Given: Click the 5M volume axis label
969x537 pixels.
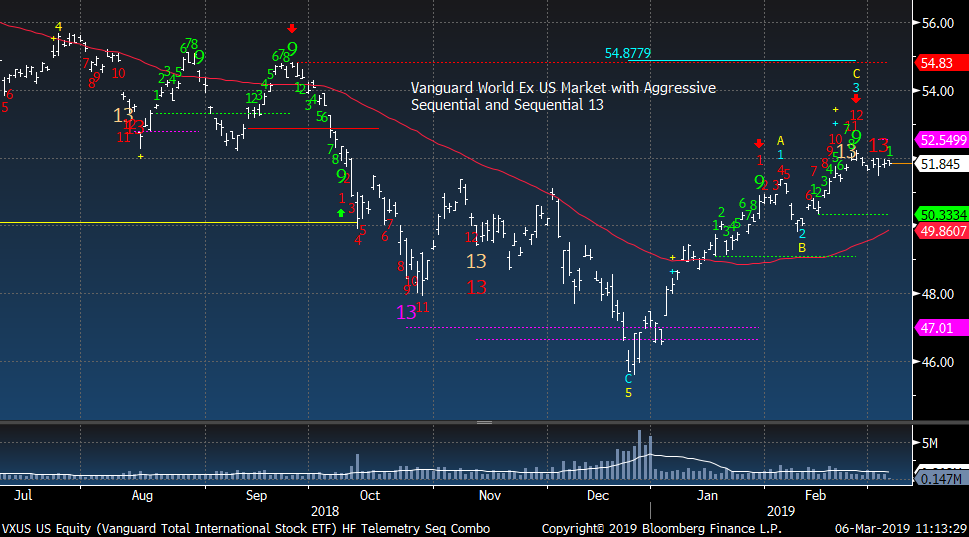Looking at the screenshot, I should pyautogui.click(x=929, y=443).
